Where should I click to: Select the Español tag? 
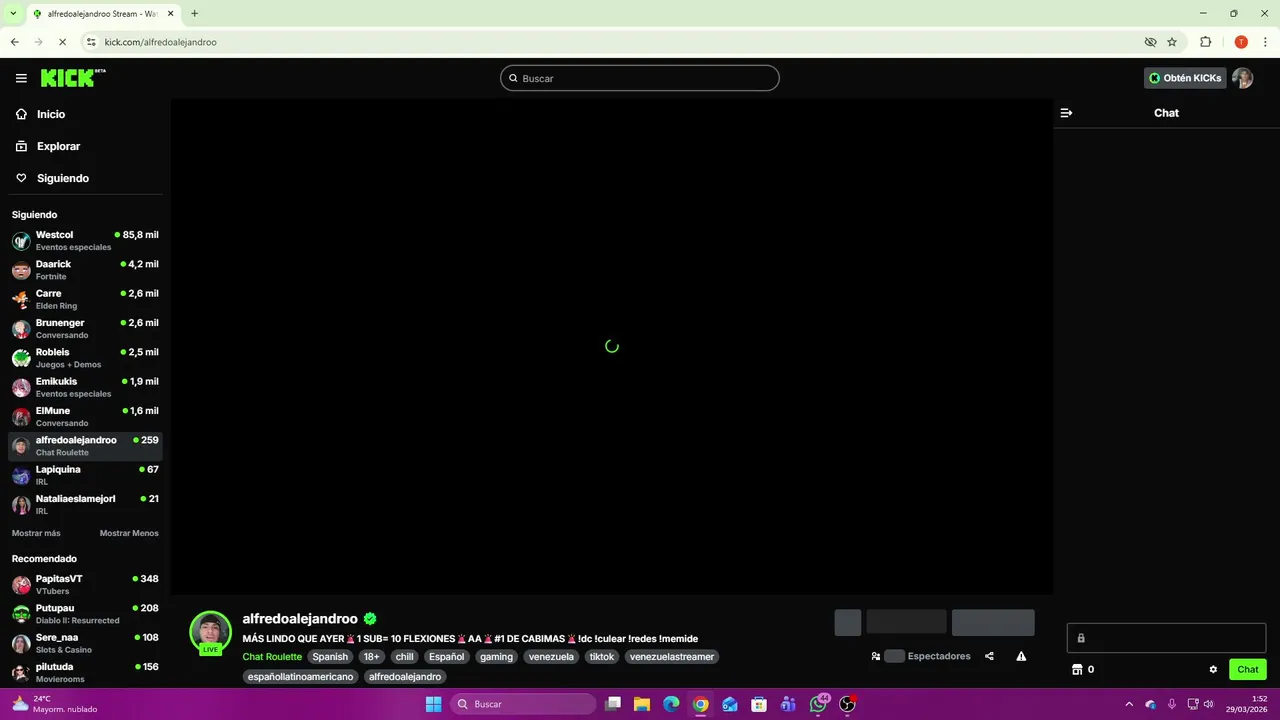(x=446, y=657)
